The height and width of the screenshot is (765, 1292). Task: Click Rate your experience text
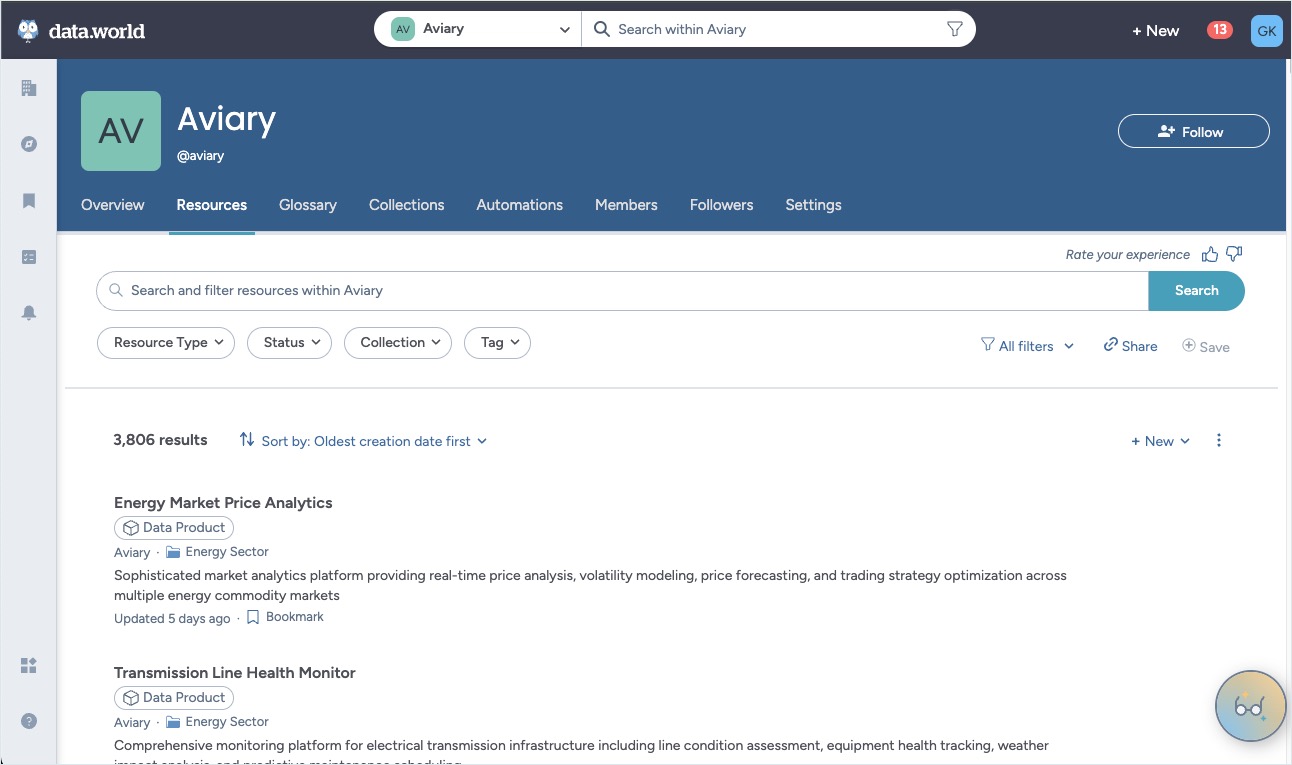(x=1128, y=255)
